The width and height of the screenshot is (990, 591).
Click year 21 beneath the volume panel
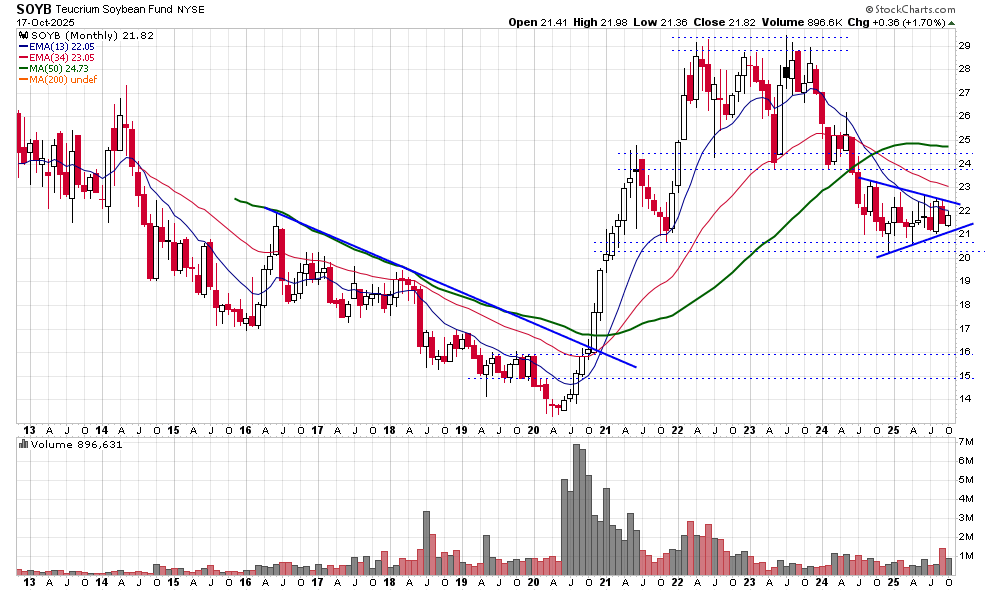coord(605,582)
